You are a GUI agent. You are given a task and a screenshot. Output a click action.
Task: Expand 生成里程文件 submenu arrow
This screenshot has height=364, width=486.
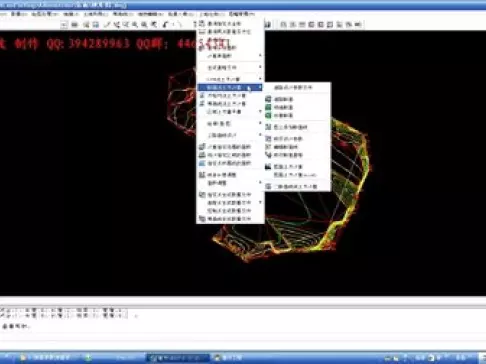coord(260,67)
